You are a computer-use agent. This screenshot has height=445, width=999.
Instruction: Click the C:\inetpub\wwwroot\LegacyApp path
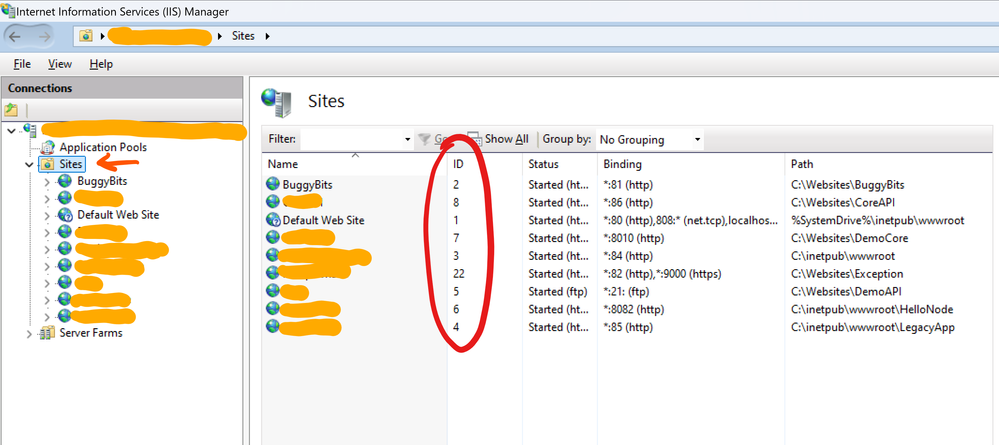click(x=872, y=328)
